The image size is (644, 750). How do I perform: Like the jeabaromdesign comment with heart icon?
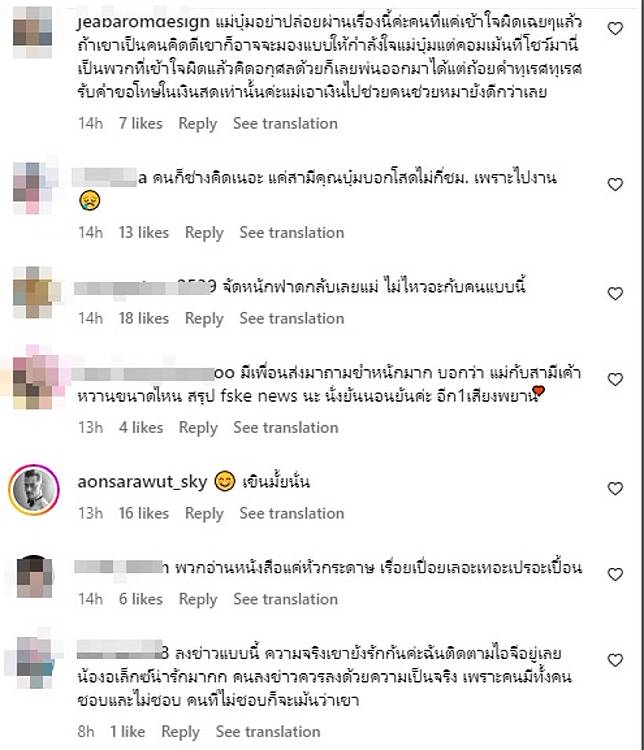click(x=615, y=29)
